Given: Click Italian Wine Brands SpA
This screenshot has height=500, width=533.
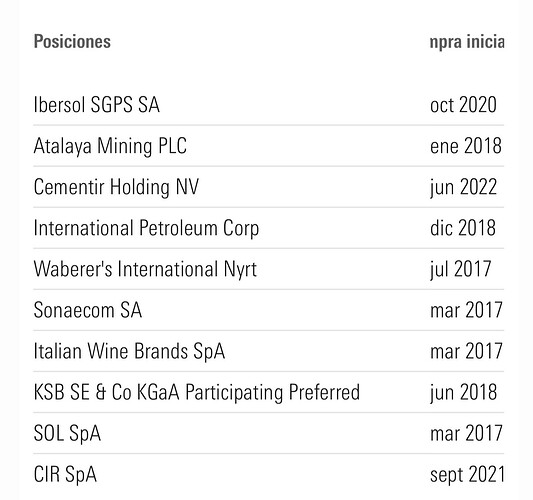Looking at the screenshot, I should (x=129, y=351).
